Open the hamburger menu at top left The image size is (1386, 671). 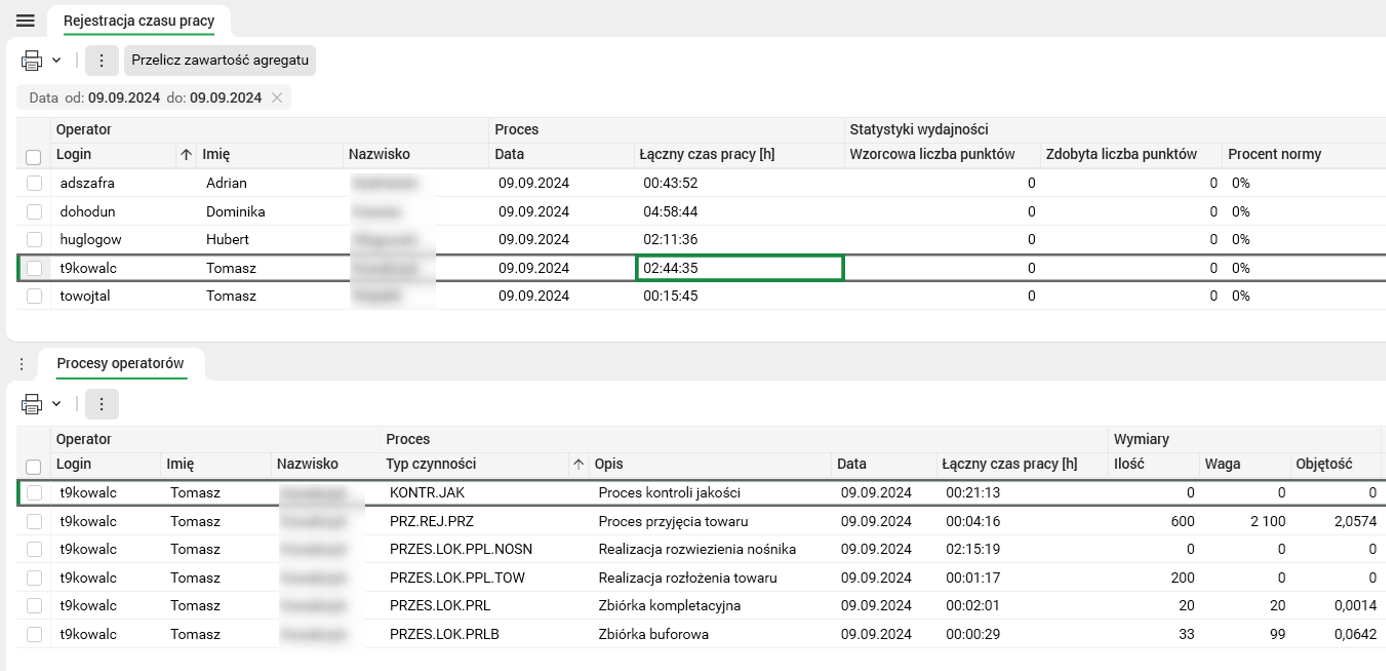(x=24, y=20)
